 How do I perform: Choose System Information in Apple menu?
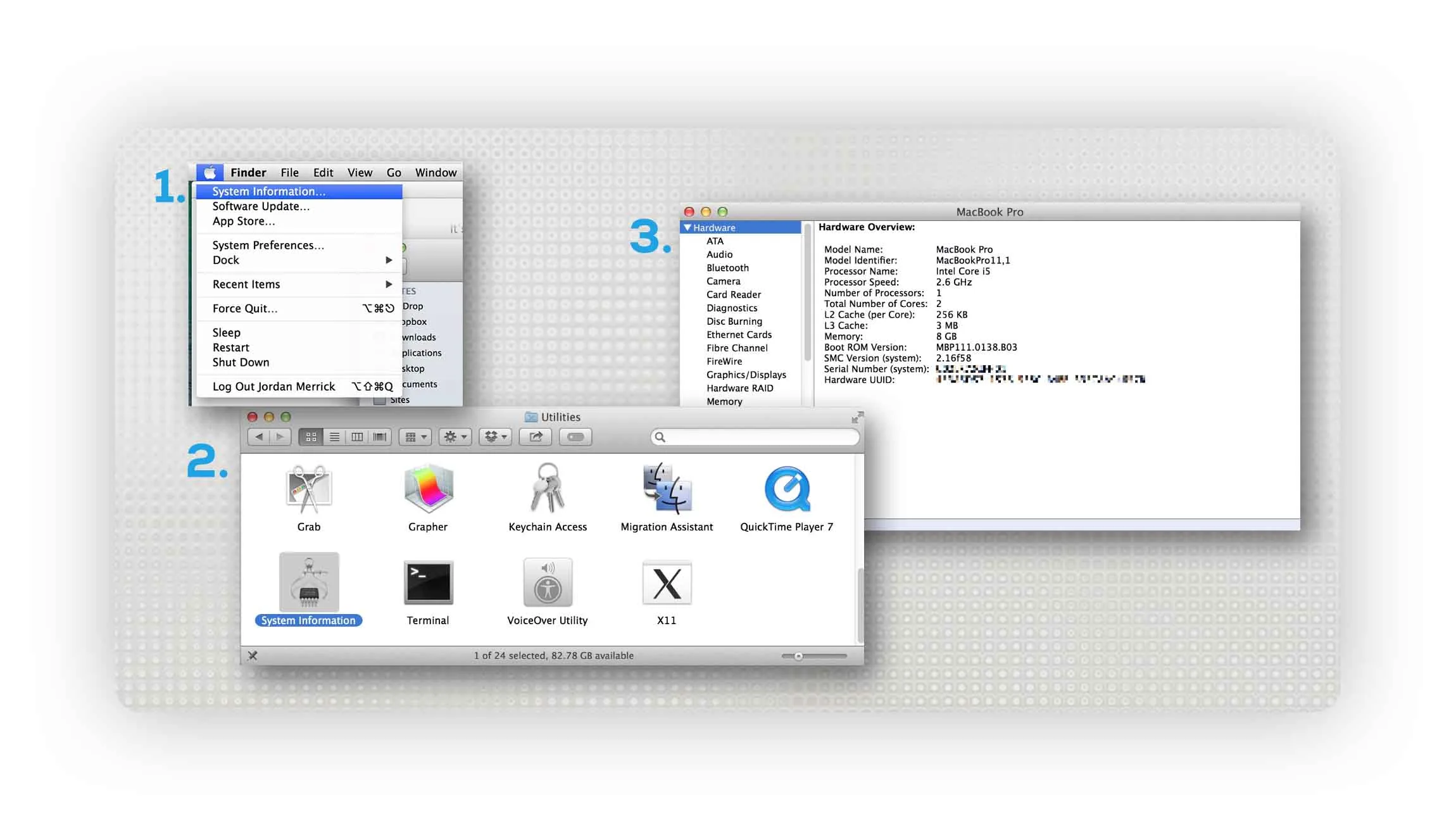tap(268, 191)
